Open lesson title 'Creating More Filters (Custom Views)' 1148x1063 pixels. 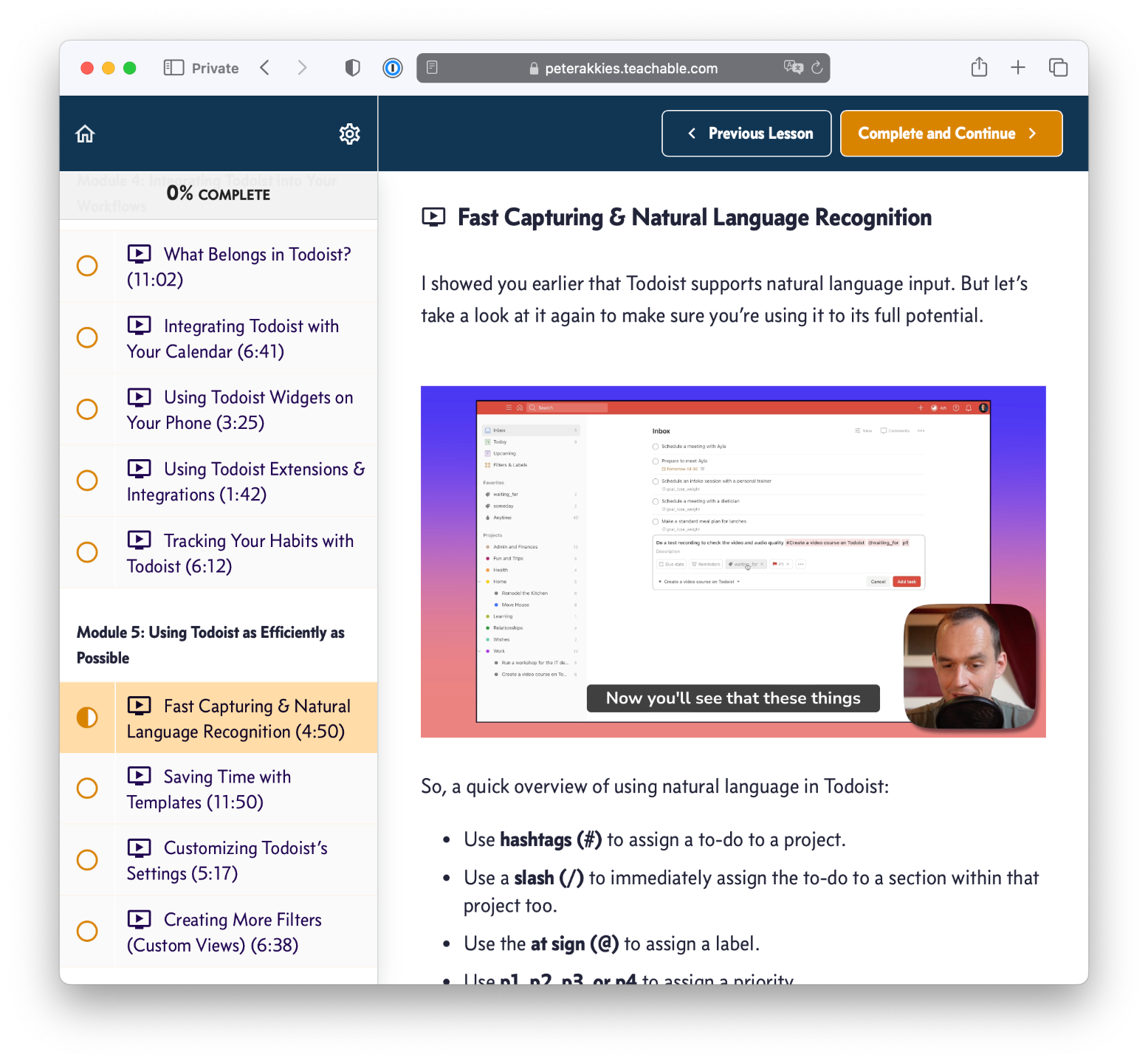click(x=224, y=932)
